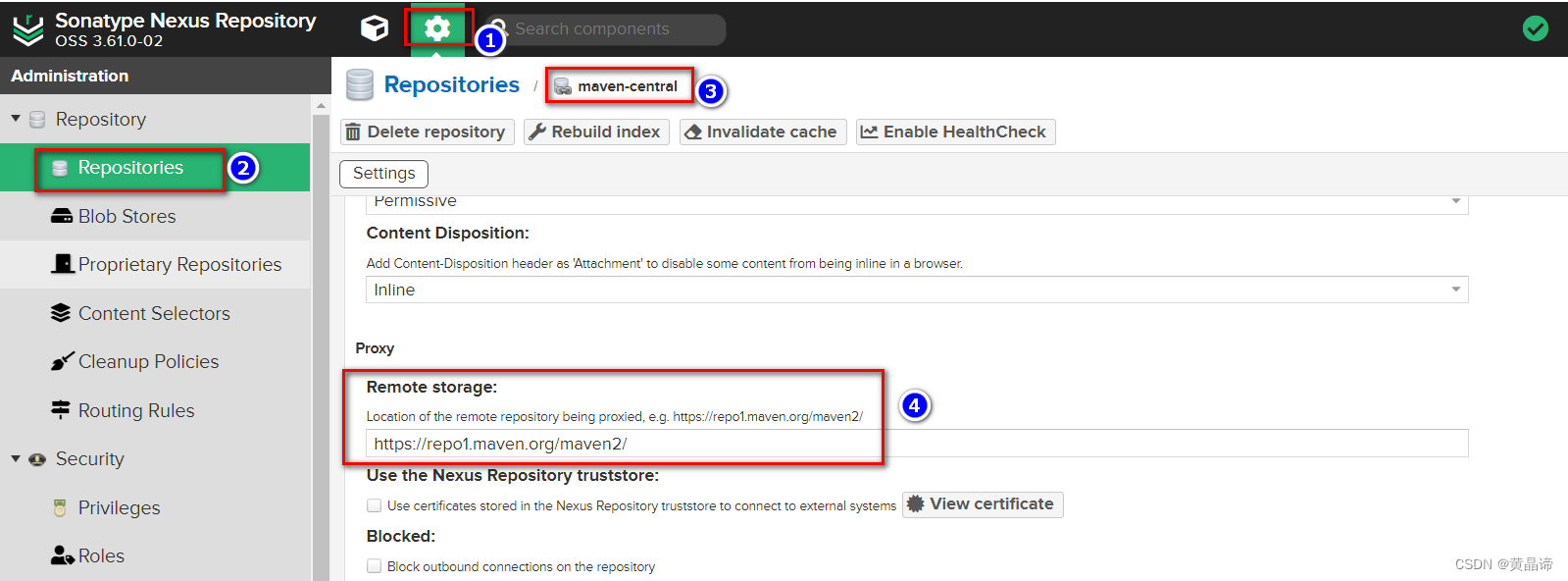
Task: Click the View certificate button
Action: point(983,504)
